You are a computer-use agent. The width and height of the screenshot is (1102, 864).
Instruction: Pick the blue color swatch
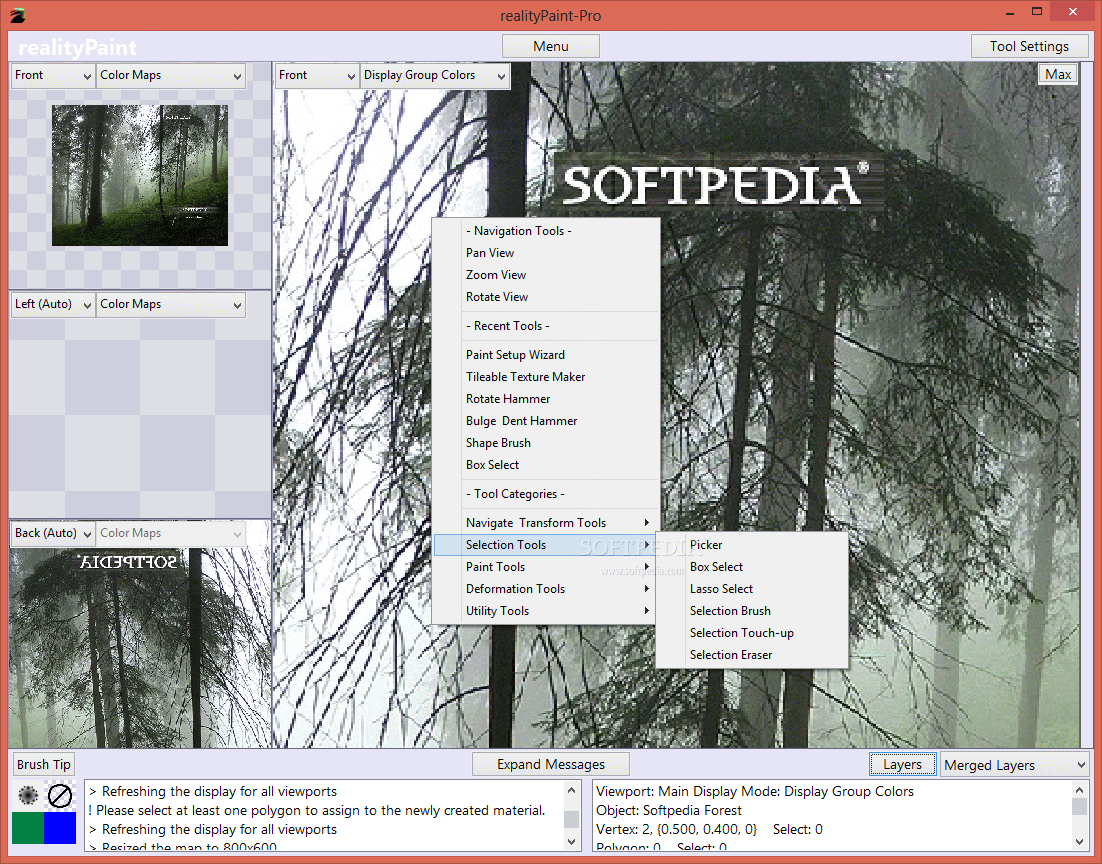[60, 827]
